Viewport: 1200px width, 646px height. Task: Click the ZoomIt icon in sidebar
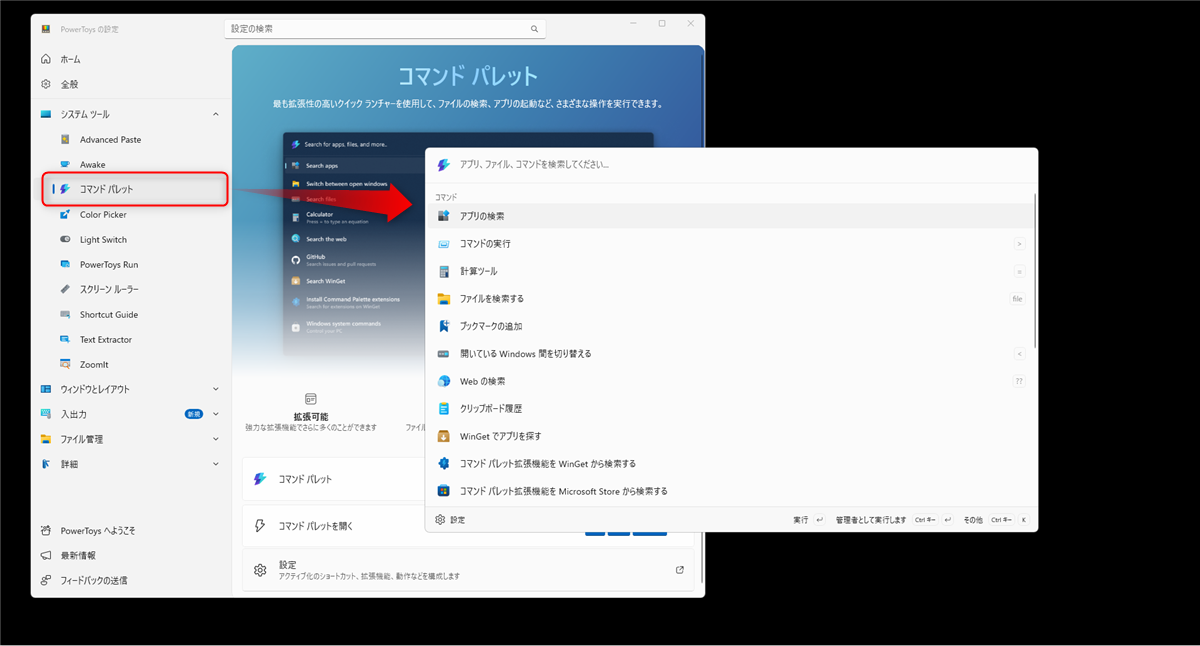65,365
